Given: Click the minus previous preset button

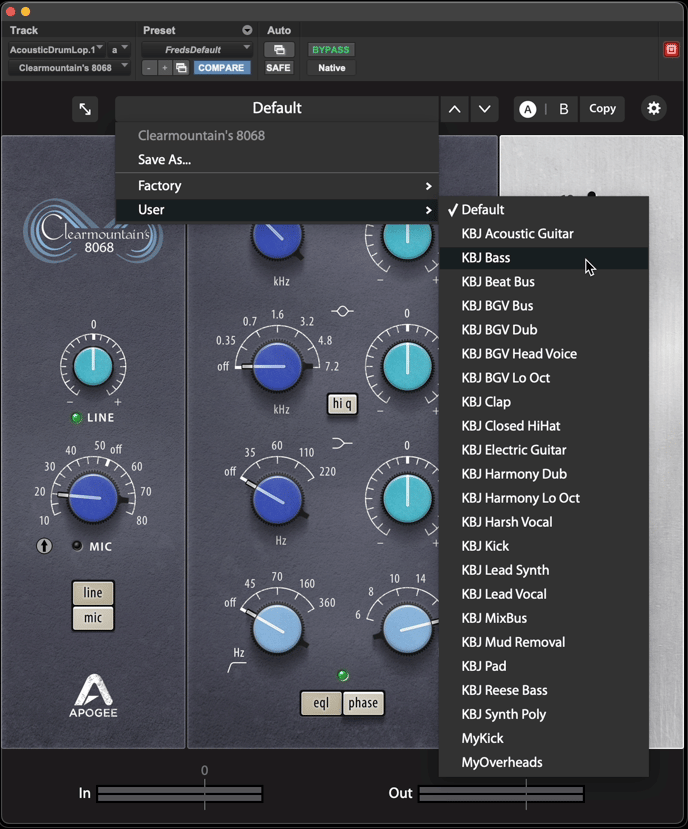Looking at the screenshot, I should 149,68.
